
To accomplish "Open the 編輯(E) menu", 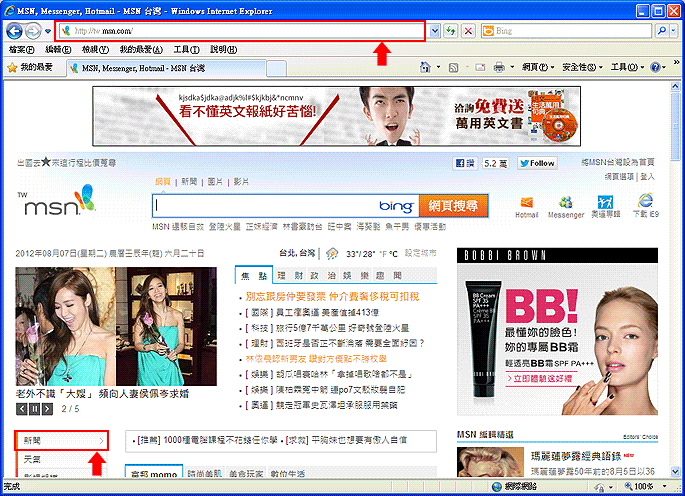I will [58, 50].
